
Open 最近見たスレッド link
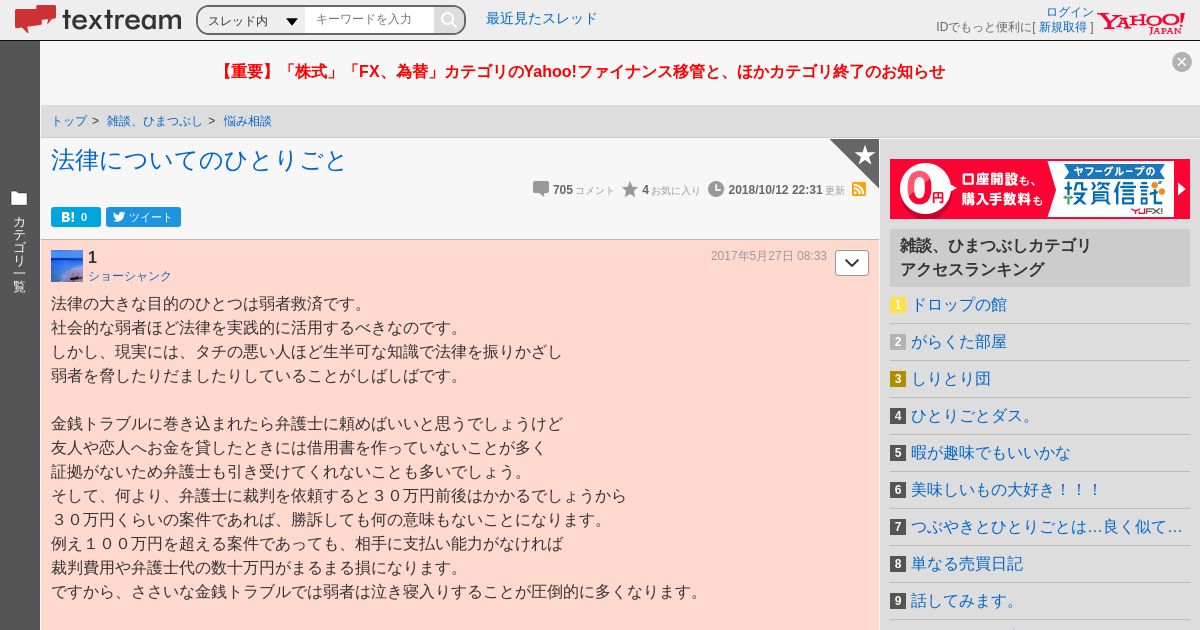[x=541, y=18]
